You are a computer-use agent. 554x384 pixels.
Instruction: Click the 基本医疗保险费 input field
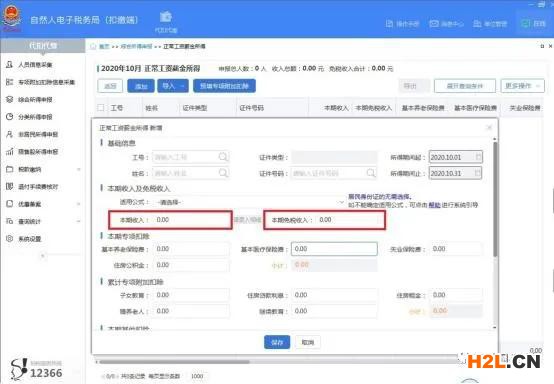(x=334, y=249)
